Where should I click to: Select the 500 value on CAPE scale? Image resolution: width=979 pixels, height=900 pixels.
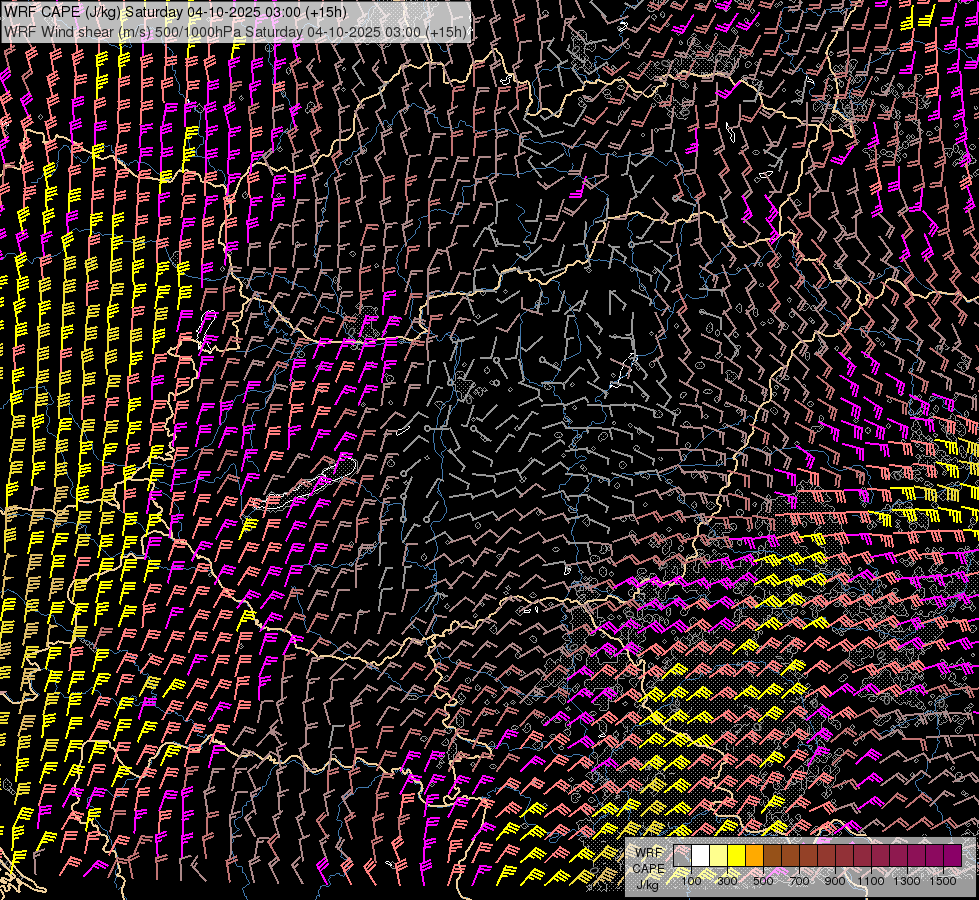click(763, 881)
